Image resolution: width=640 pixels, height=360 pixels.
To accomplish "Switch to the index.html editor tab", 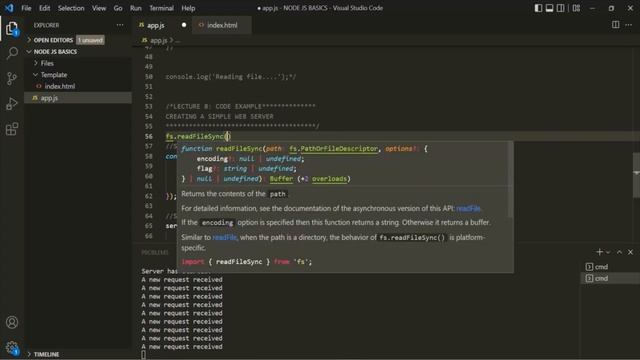I will (222, 25).
